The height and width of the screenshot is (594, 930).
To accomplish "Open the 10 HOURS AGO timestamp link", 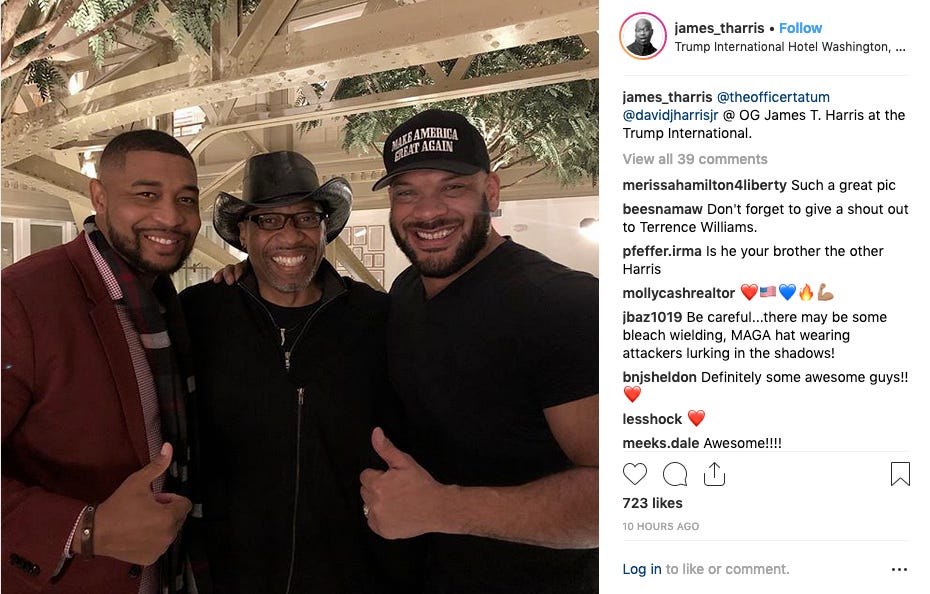I will (x=661, y=526).
